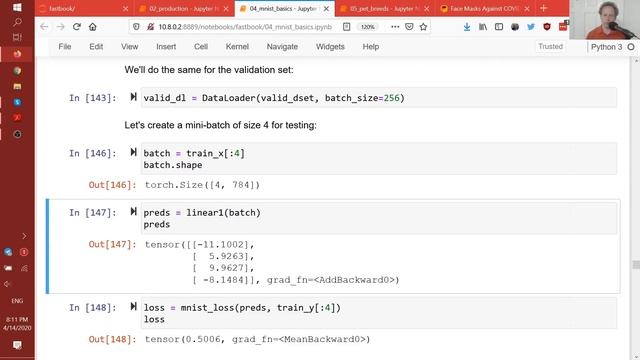The image size is (640, 360).
Task: Focus the browser address bar URL
Action: coord(245,27)
